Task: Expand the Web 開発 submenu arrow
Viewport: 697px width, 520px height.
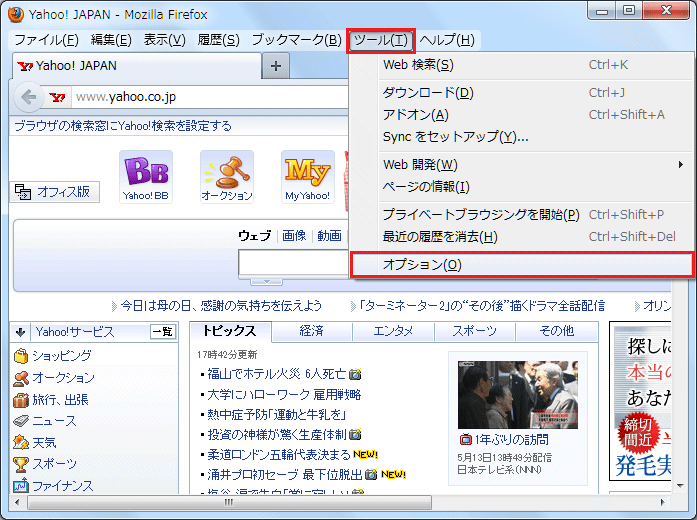Action: tap(681, 165)
